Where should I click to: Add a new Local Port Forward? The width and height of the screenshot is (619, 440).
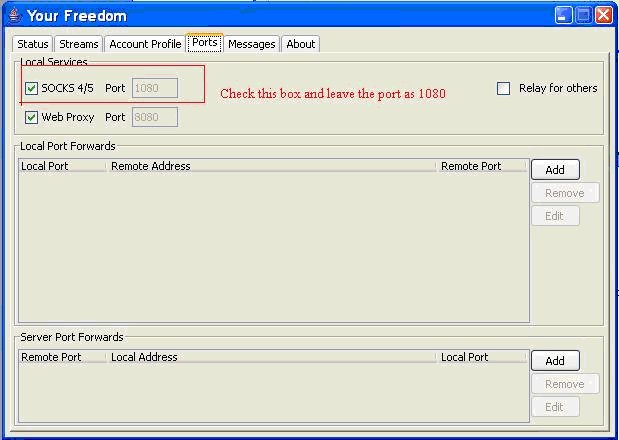555,170
